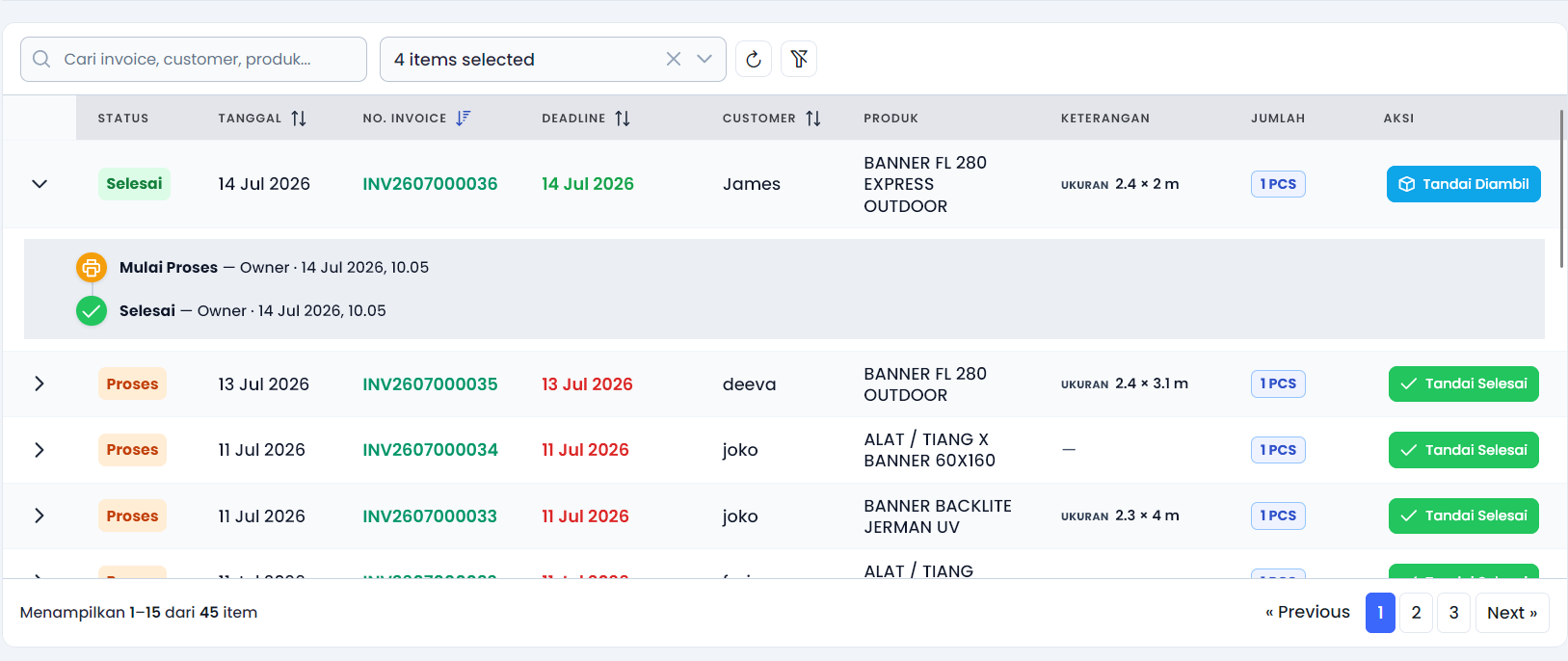Viewport: 1568px width, 661px height.
Task: Click the Proses badge for deeva
Action: [132, 383]
